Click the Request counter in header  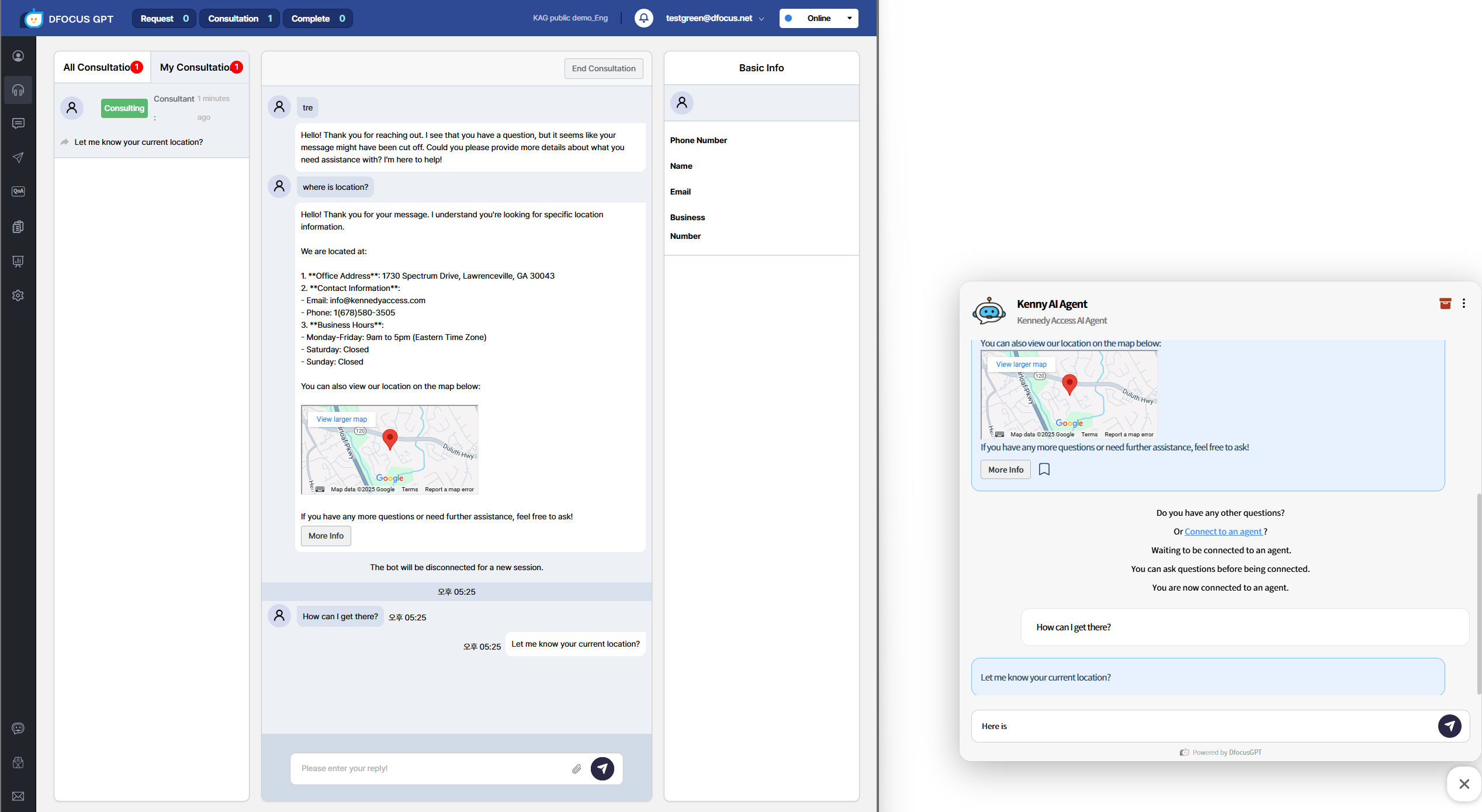pyautogui.click(x=164, y=18)
